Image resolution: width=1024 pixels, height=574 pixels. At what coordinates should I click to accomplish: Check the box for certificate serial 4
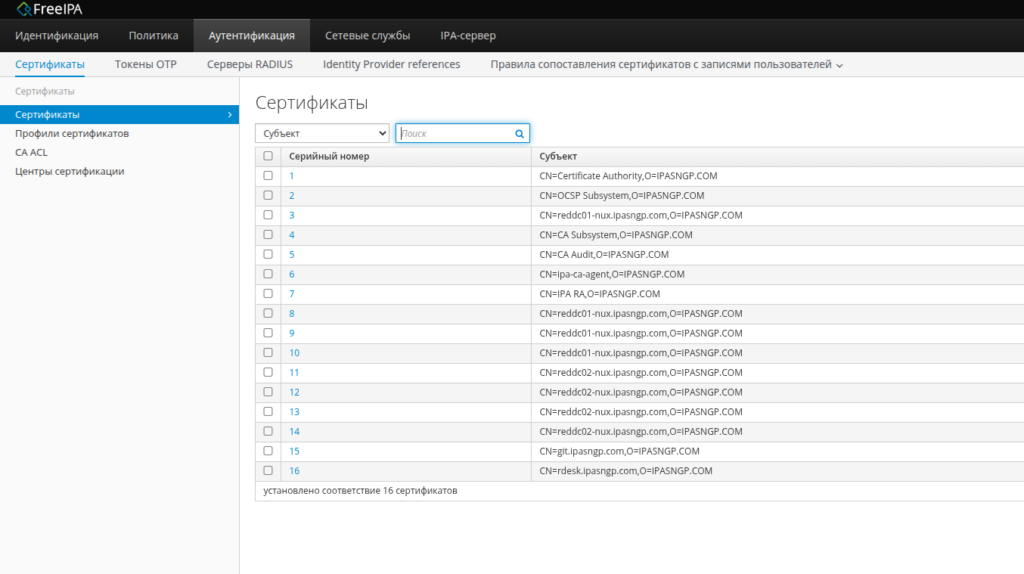tap(268, 234)
